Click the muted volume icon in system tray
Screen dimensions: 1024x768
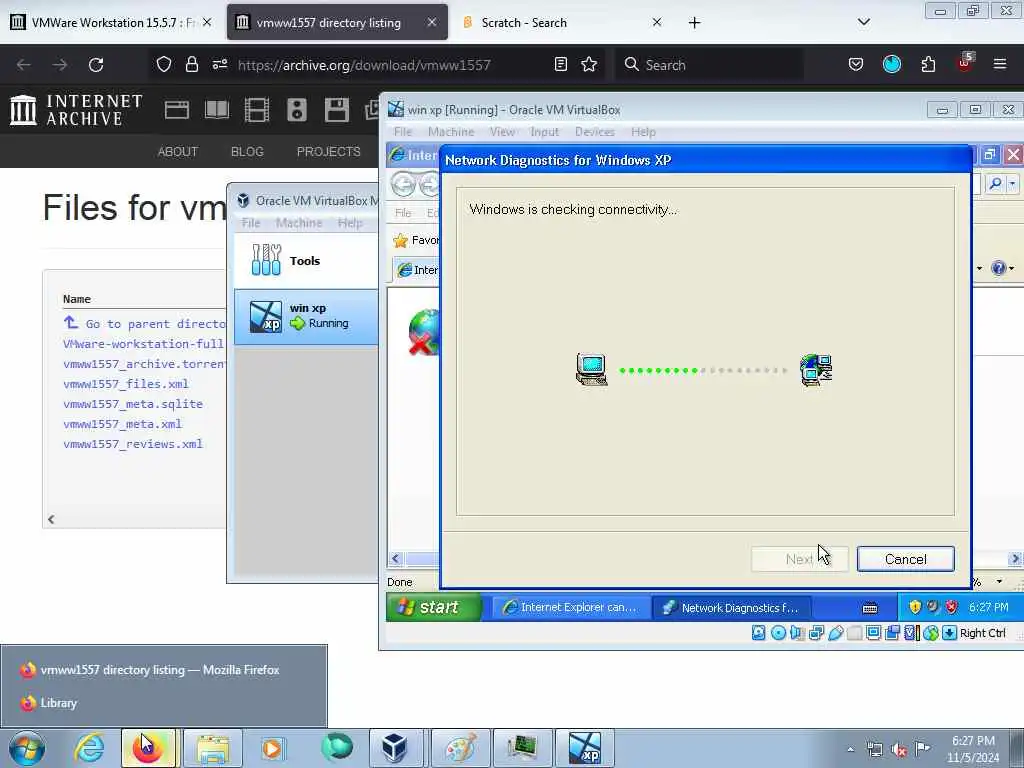(899, 750)
